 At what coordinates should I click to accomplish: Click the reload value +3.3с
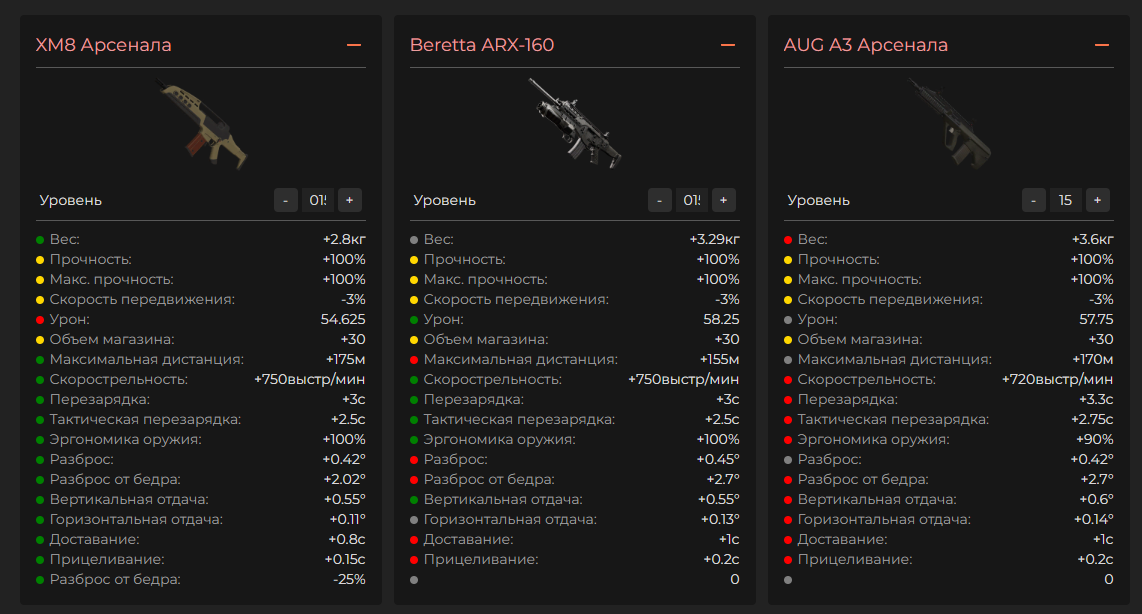1096,400
